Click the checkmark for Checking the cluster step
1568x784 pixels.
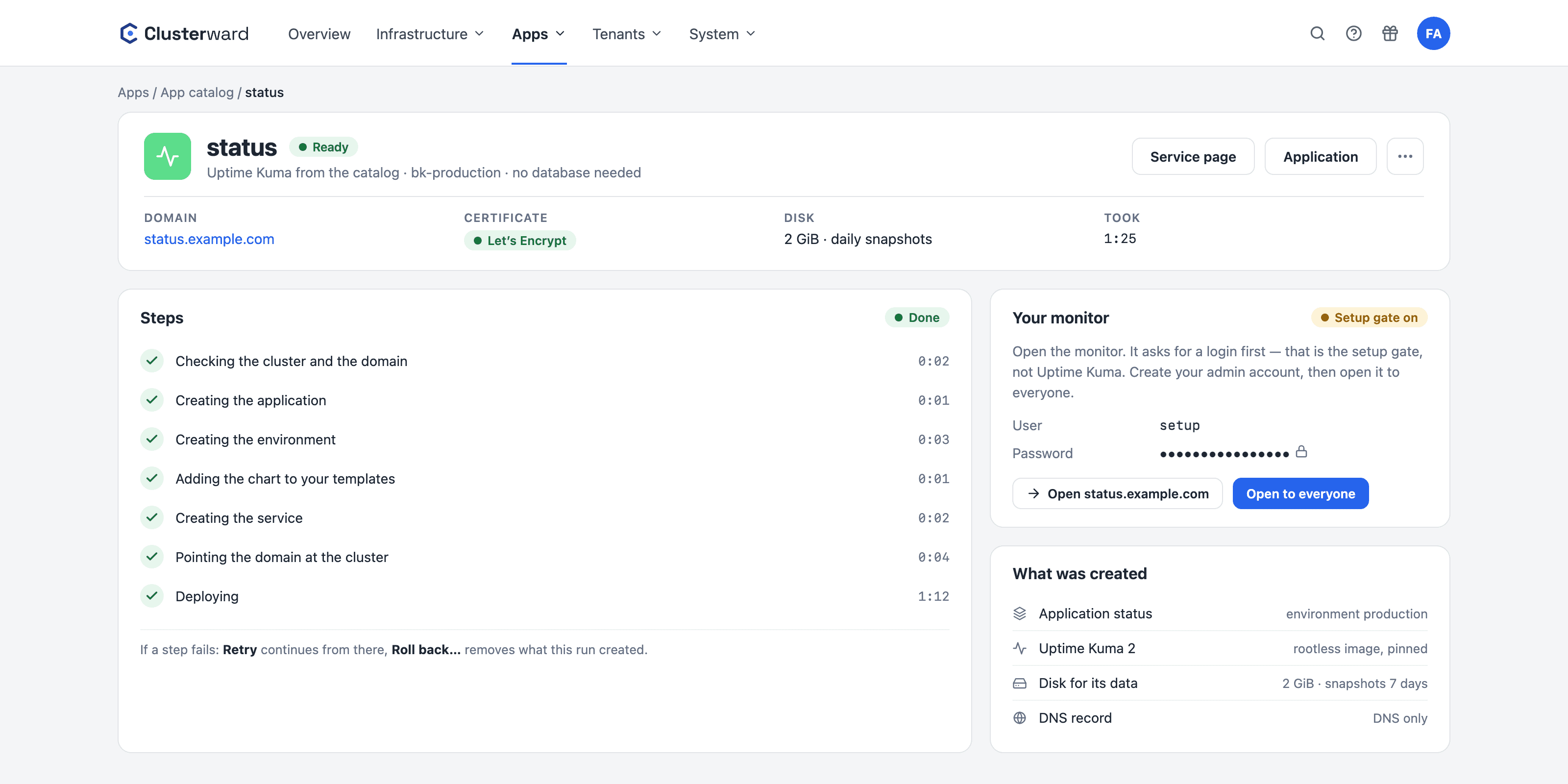[x=152, y=361]
